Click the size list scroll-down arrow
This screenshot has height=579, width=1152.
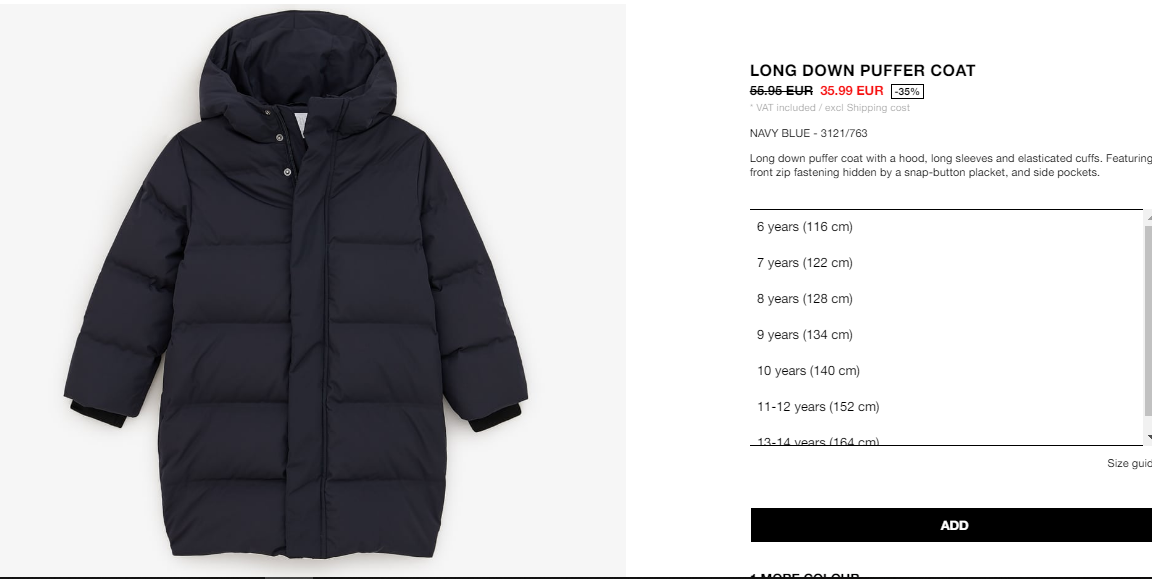pos(1148,438)
